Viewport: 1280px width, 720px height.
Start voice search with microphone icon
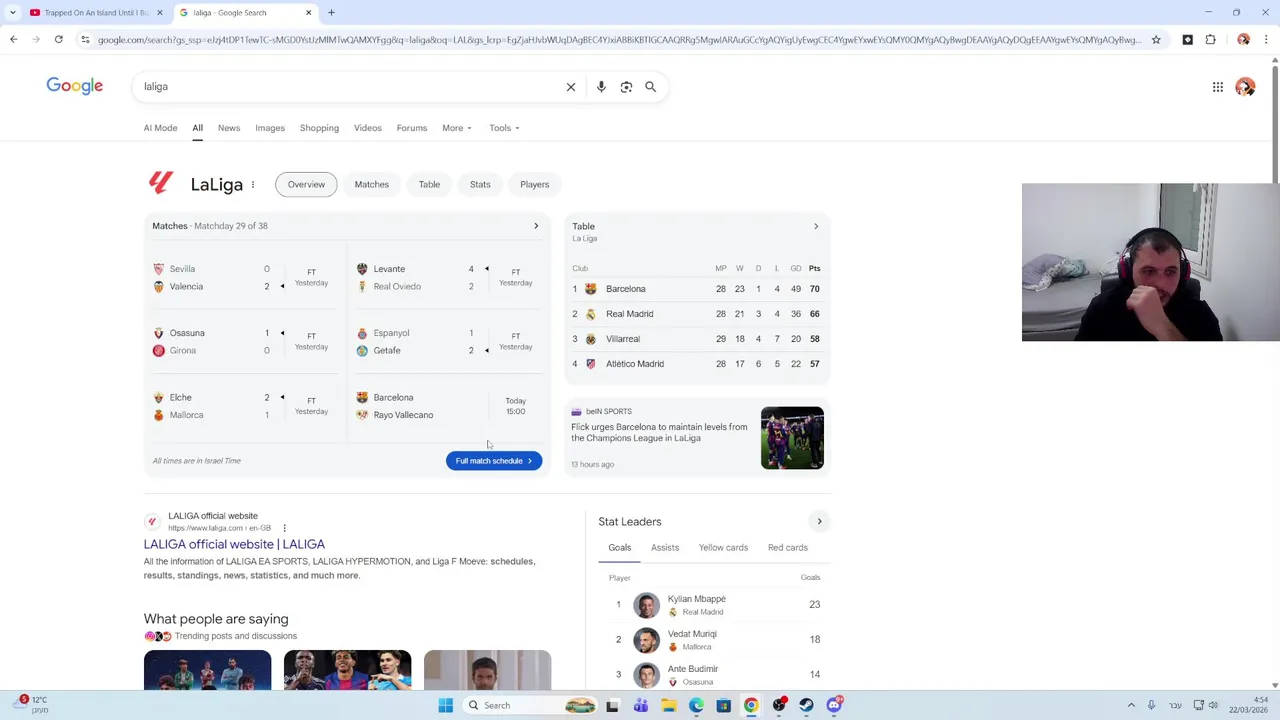pos(601,87)
